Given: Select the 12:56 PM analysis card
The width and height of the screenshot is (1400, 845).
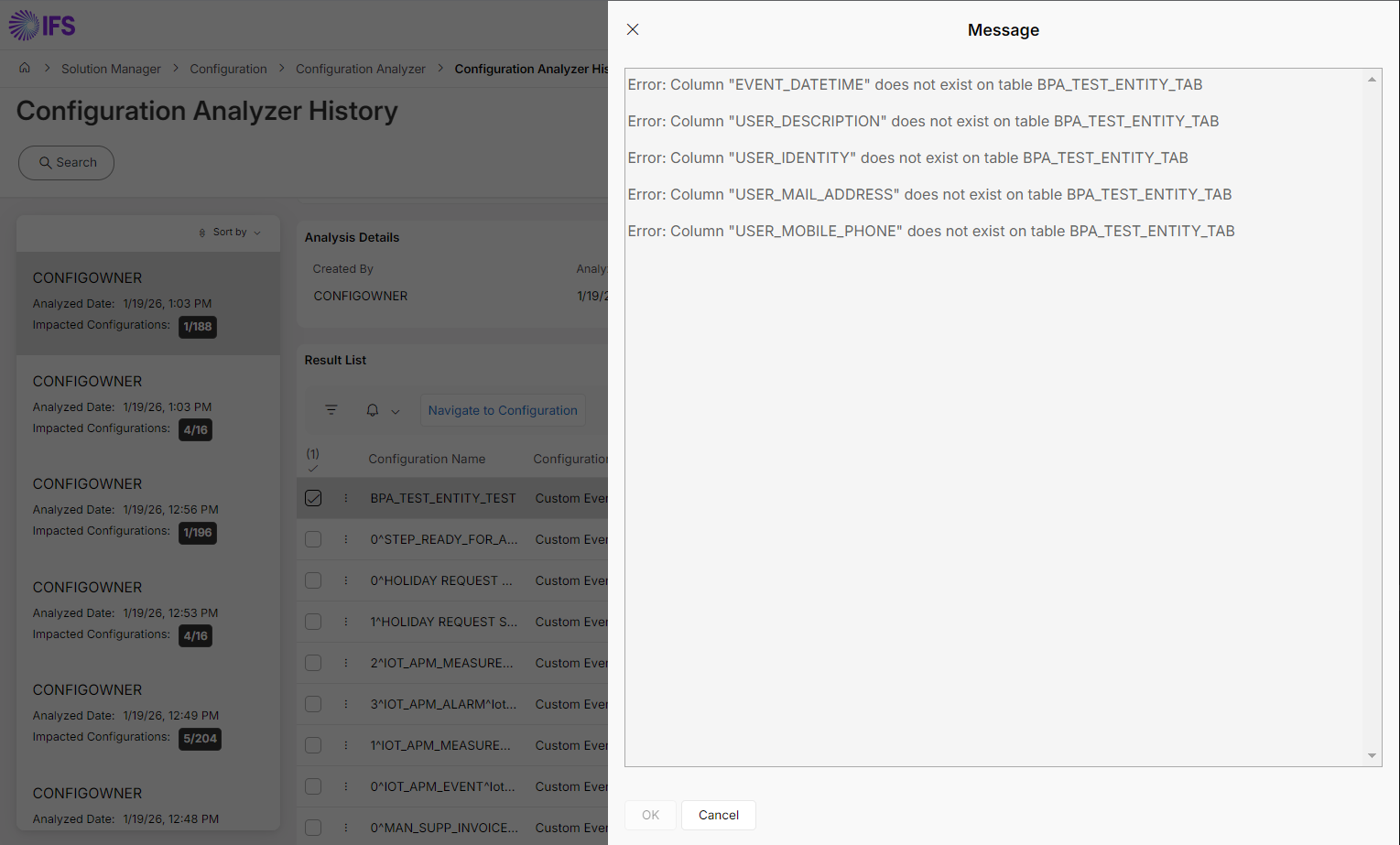Looking at the screenshot, I should [x=148, y=509].
